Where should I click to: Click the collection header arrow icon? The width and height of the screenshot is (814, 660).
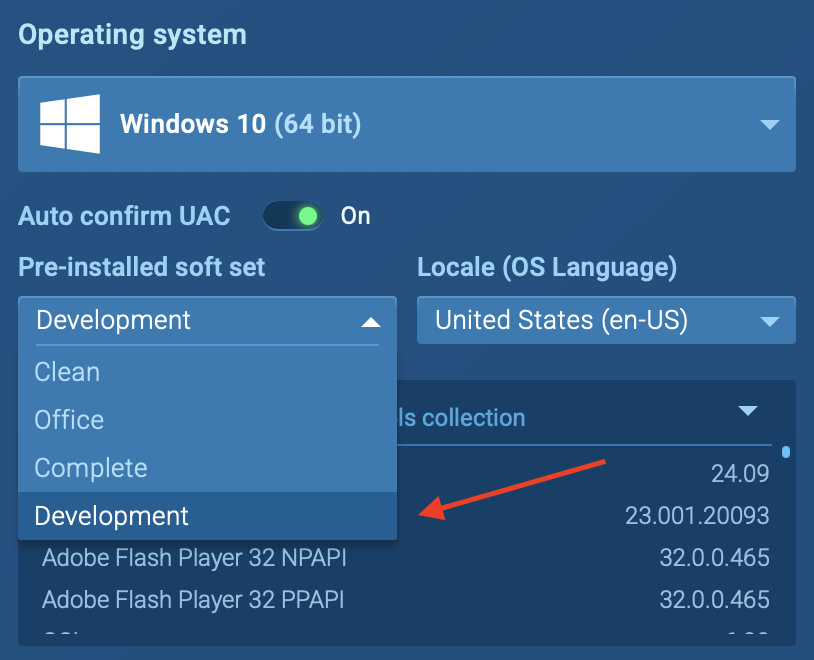748,411
